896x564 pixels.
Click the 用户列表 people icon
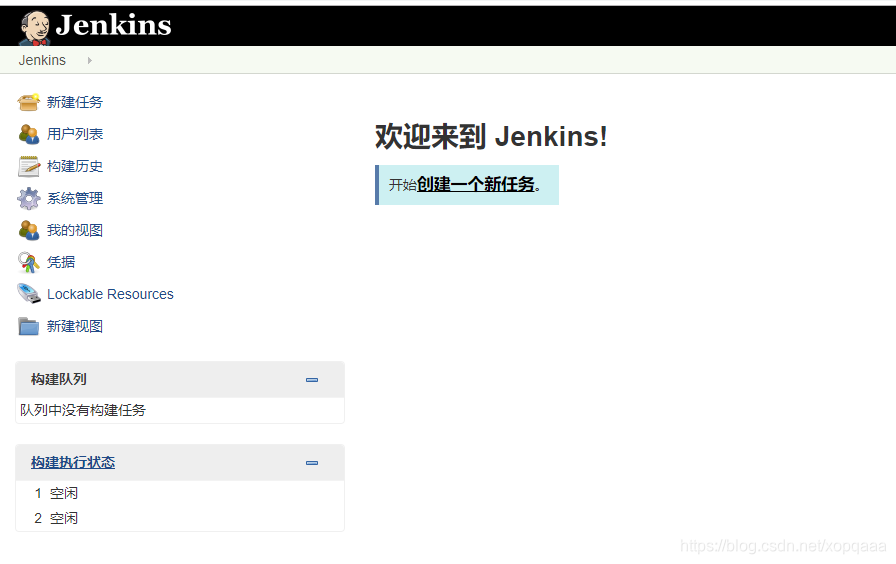pos(28,134)
